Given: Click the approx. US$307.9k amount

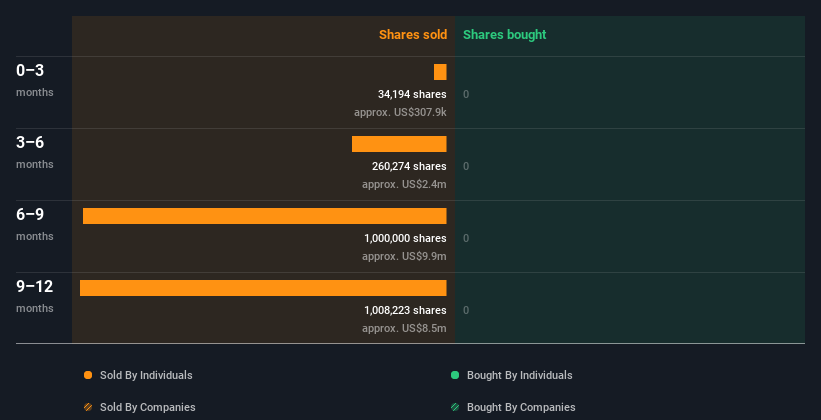Looking at the screenshot, I should (x=400, y=112).
